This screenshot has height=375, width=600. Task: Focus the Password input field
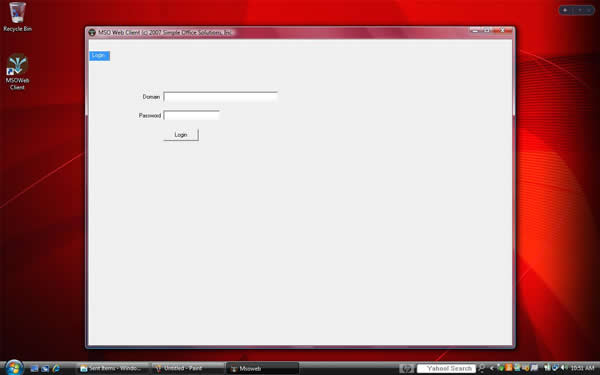192,115
